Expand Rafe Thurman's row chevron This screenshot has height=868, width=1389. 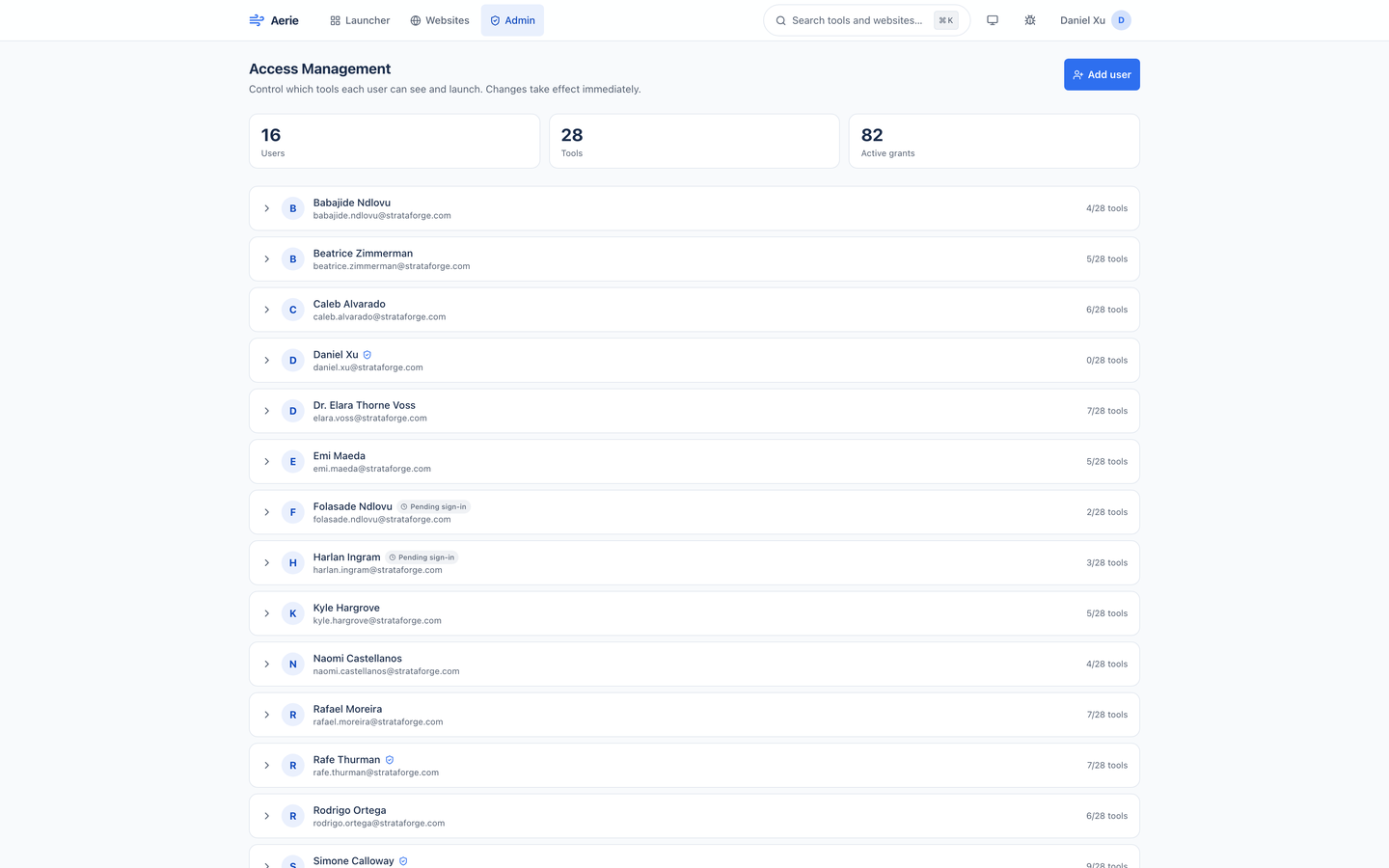click(x=267, y=766)
